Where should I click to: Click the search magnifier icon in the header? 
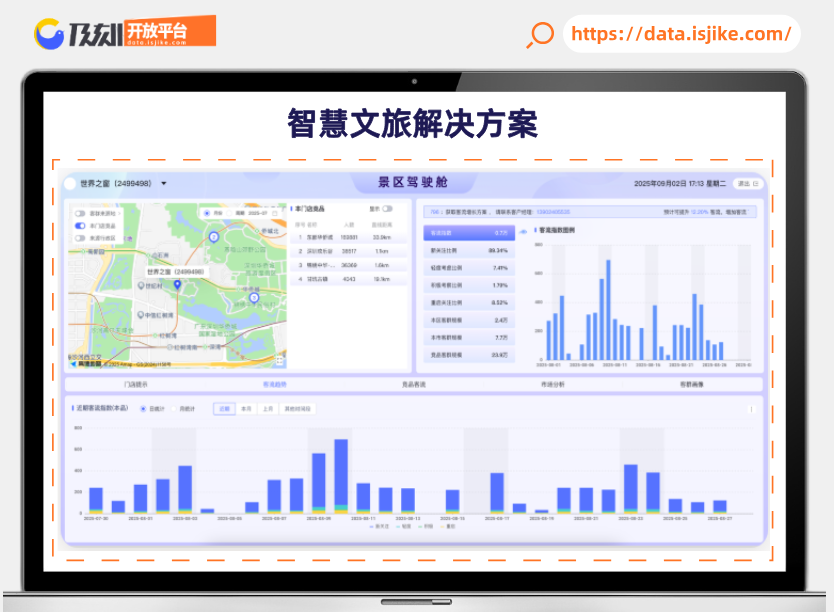[x=539, y=35]
